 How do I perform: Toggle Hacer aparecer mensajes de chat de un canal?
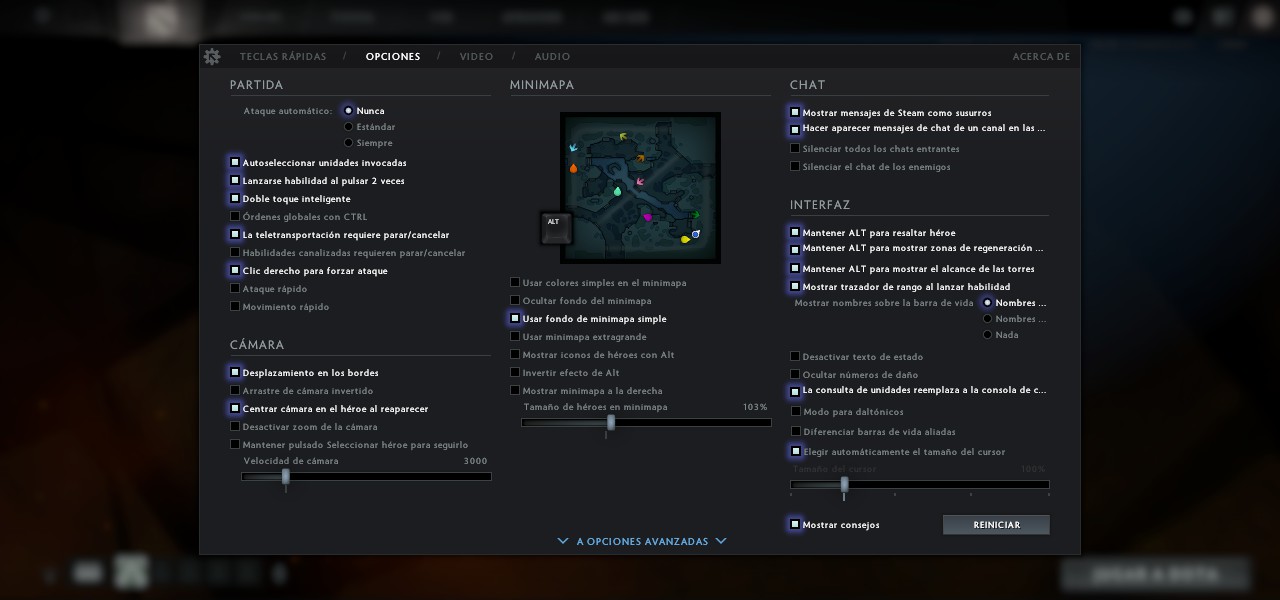795,129
